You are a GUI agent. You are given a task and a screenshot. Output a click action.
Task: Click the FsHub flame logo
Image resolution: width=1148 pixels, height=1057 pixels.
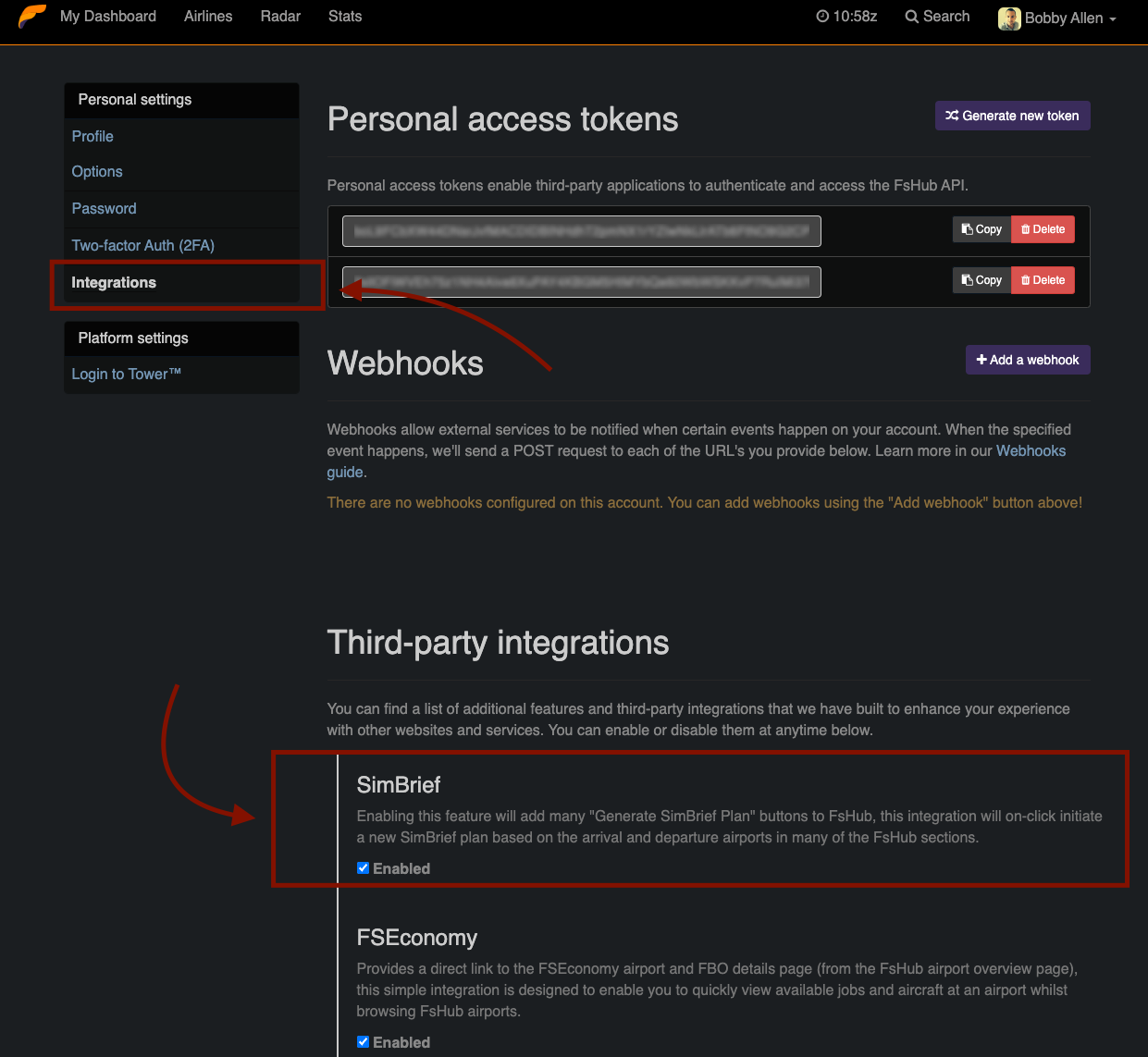[31, 16]
